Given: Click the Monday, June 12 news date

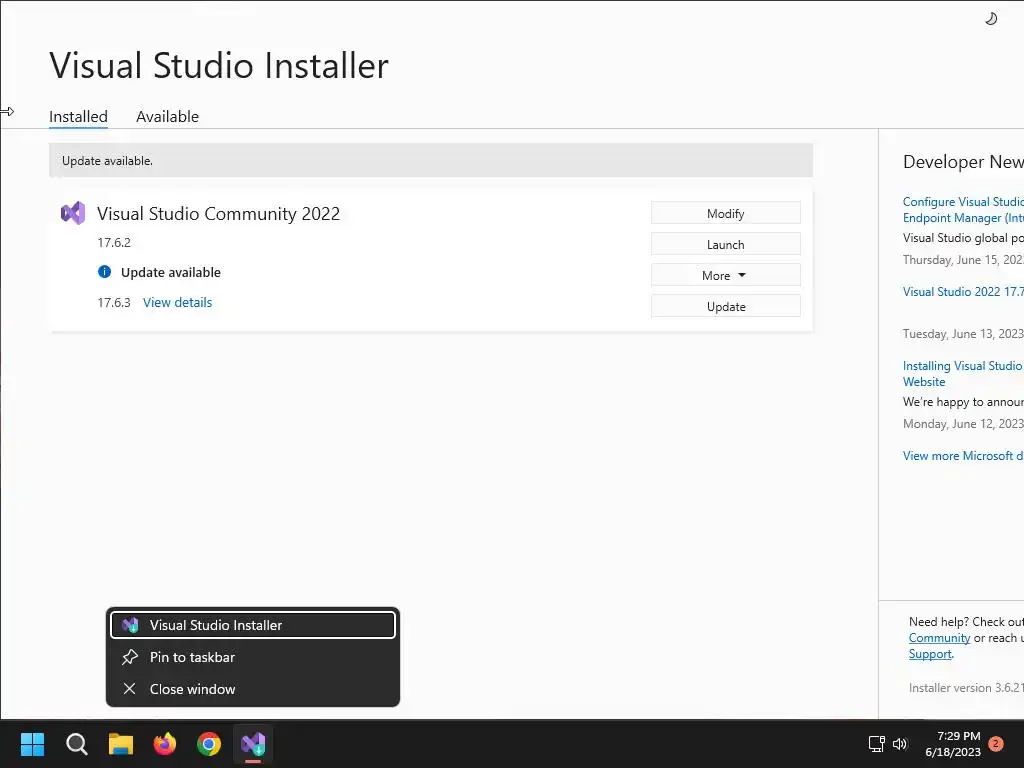Looking at the screenshot, I should click(963, 424).
